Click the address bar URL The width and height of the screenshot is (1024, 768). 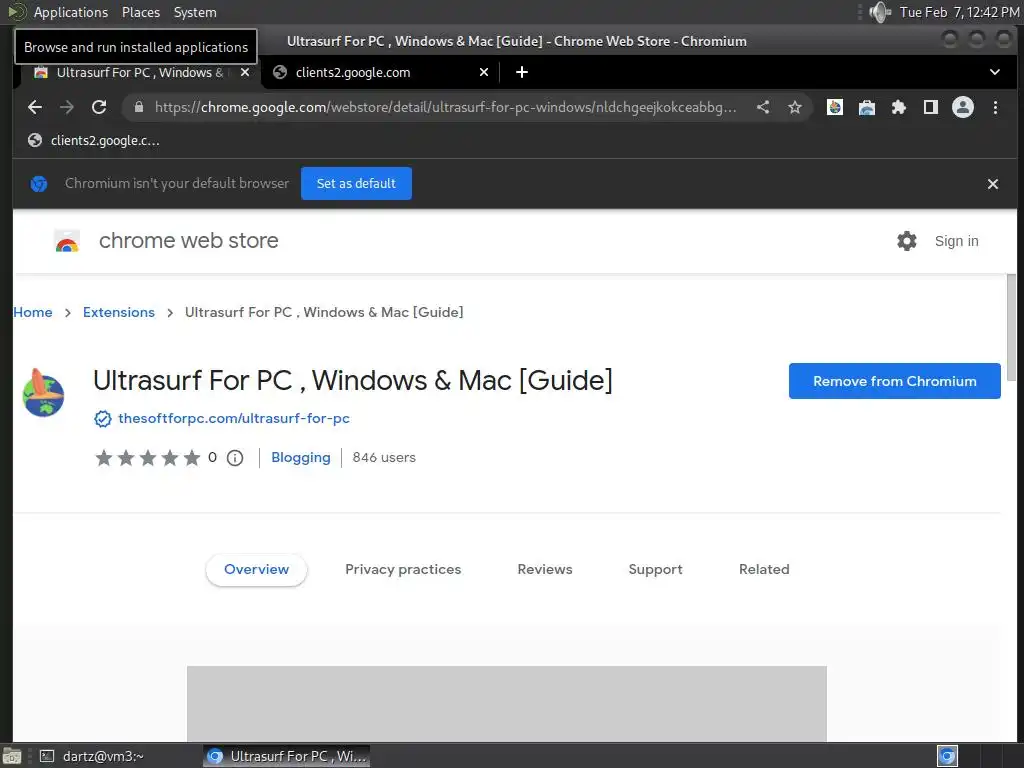pos(445,107)
